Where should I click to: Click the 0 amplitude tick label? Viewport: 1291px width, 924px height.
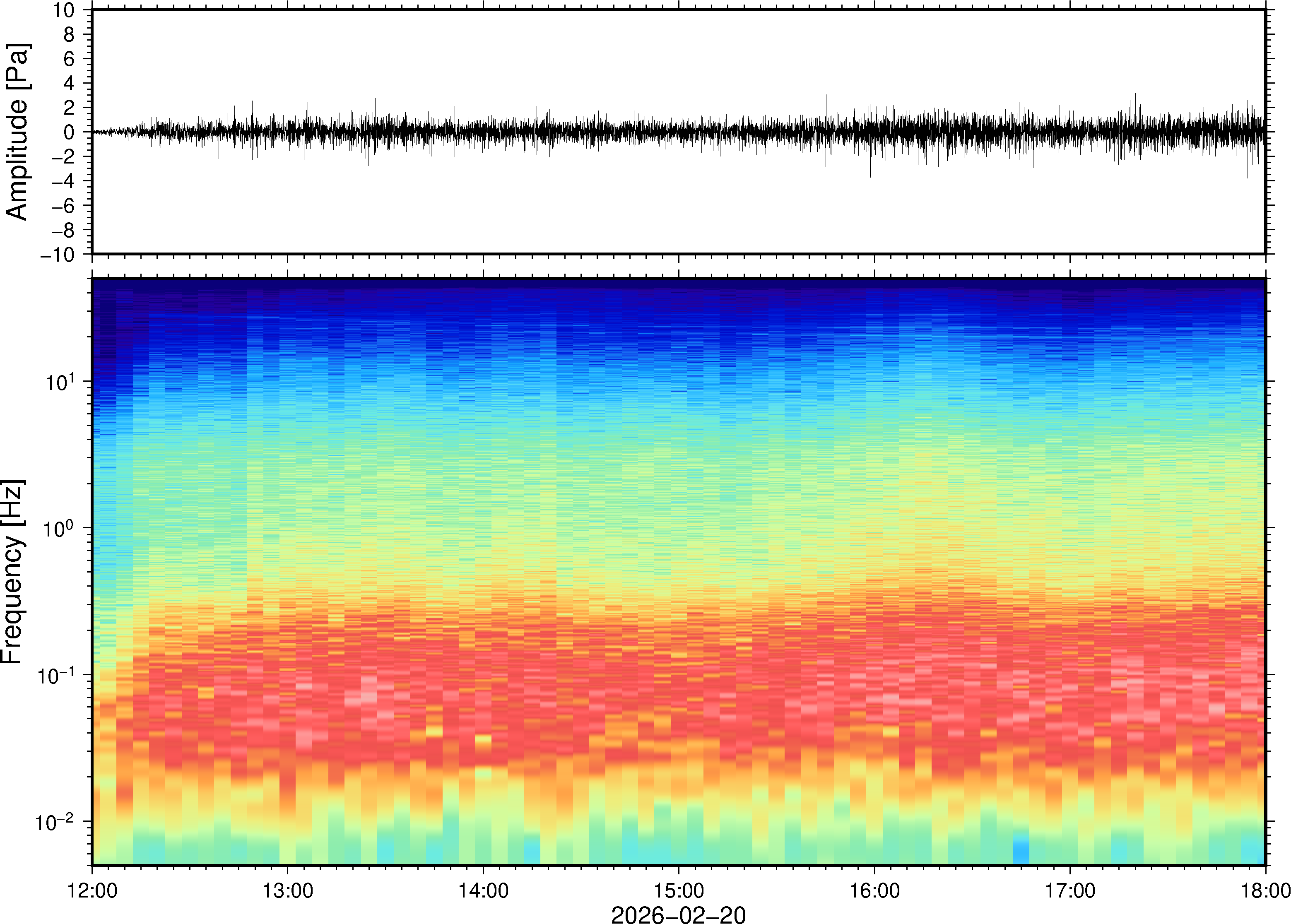coord(70,132)
